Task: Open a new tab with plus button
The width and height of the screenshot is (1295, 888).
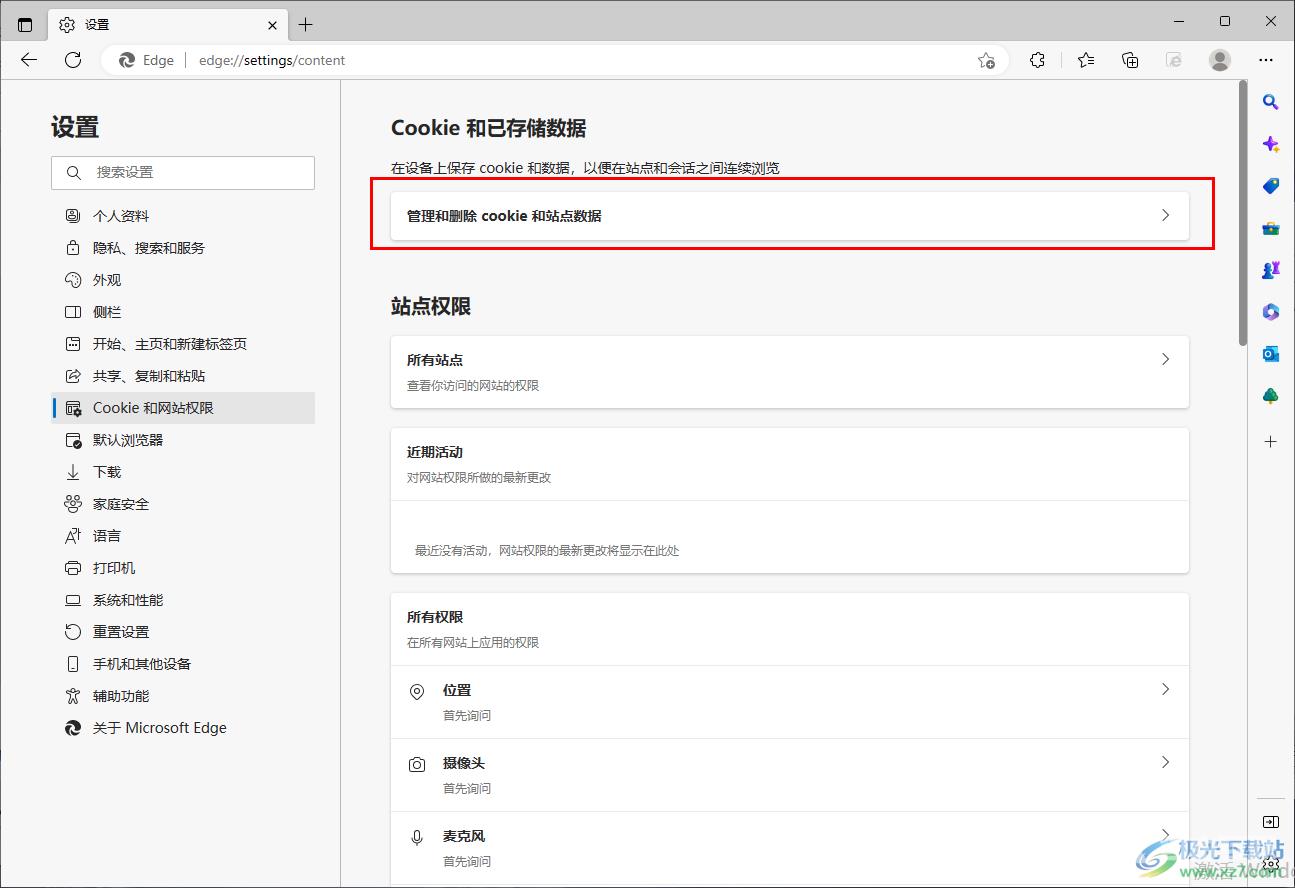Action: click(x=306, y=25)
